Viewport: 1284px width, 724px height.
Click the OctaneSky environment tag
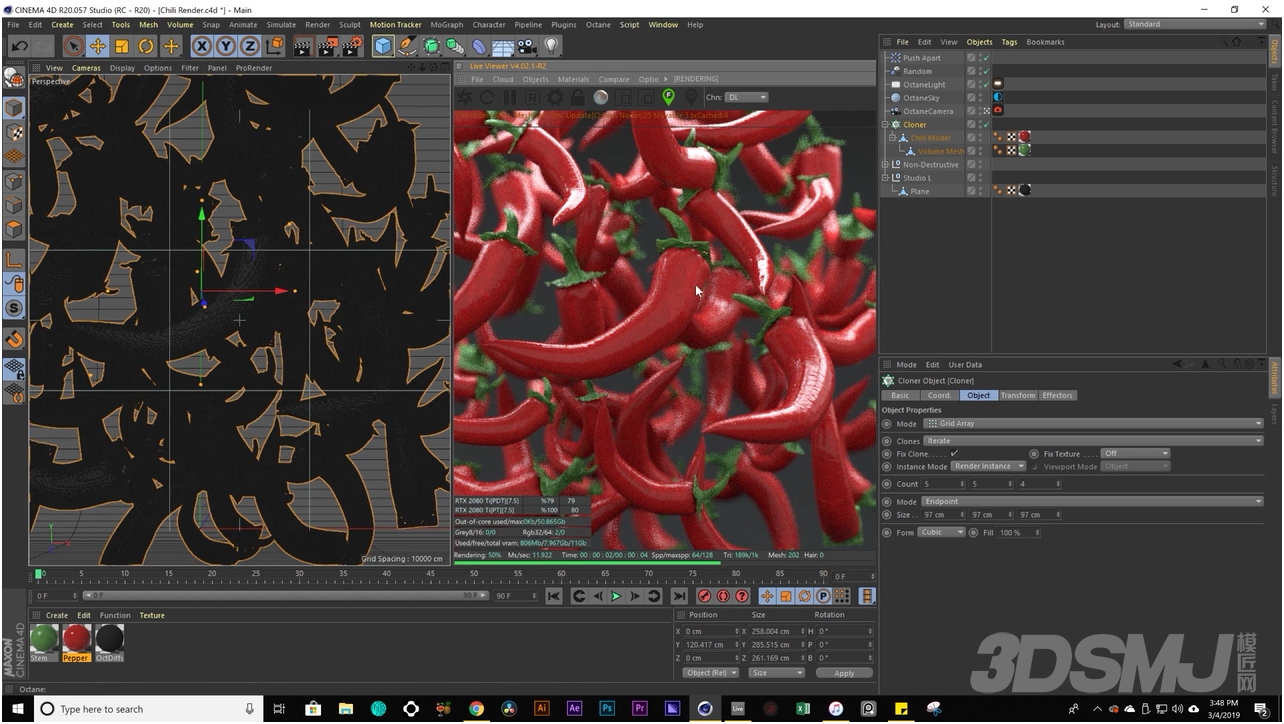[x=998, y=98]
